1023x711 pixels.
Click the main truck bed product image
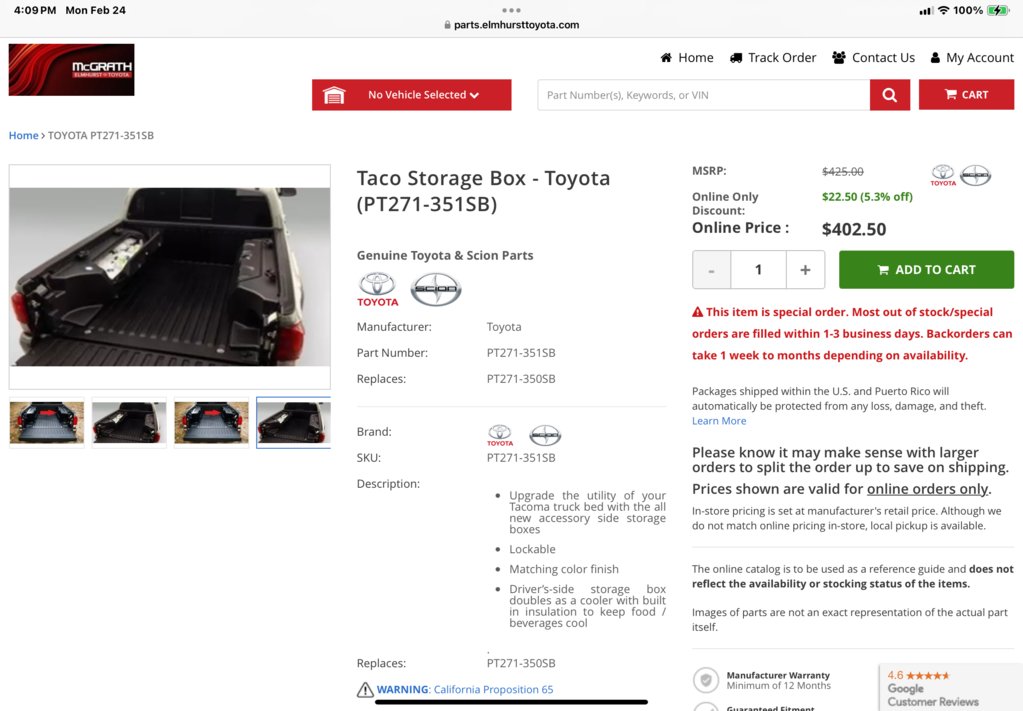[170, 277]
